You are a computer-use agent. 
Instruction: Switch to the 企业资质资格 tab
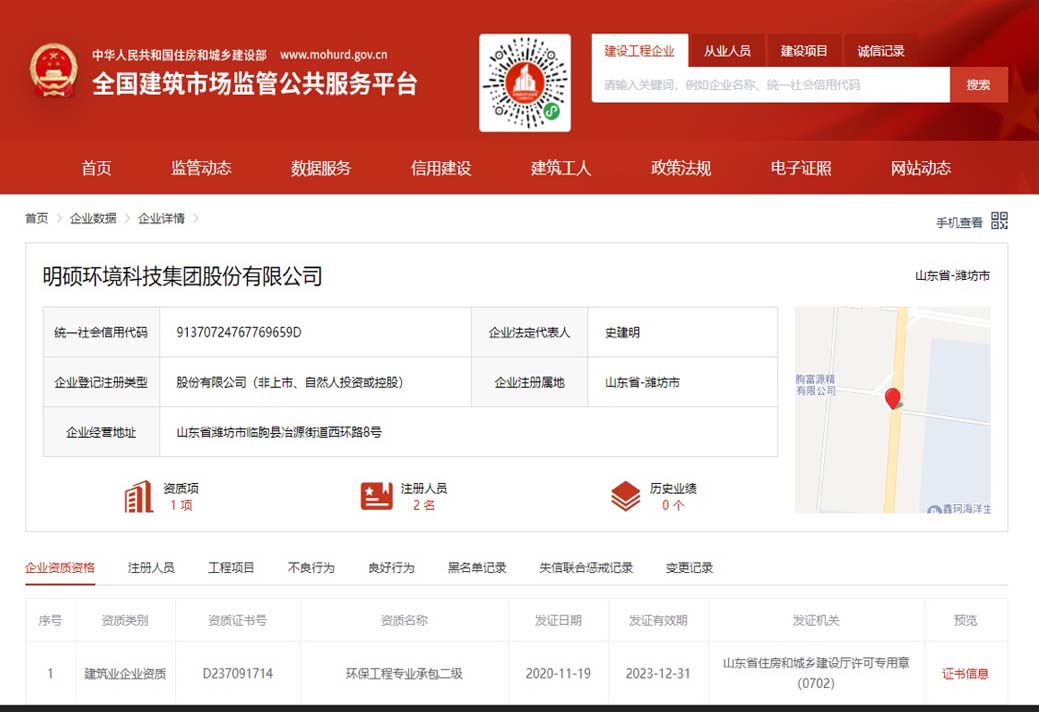60,568
